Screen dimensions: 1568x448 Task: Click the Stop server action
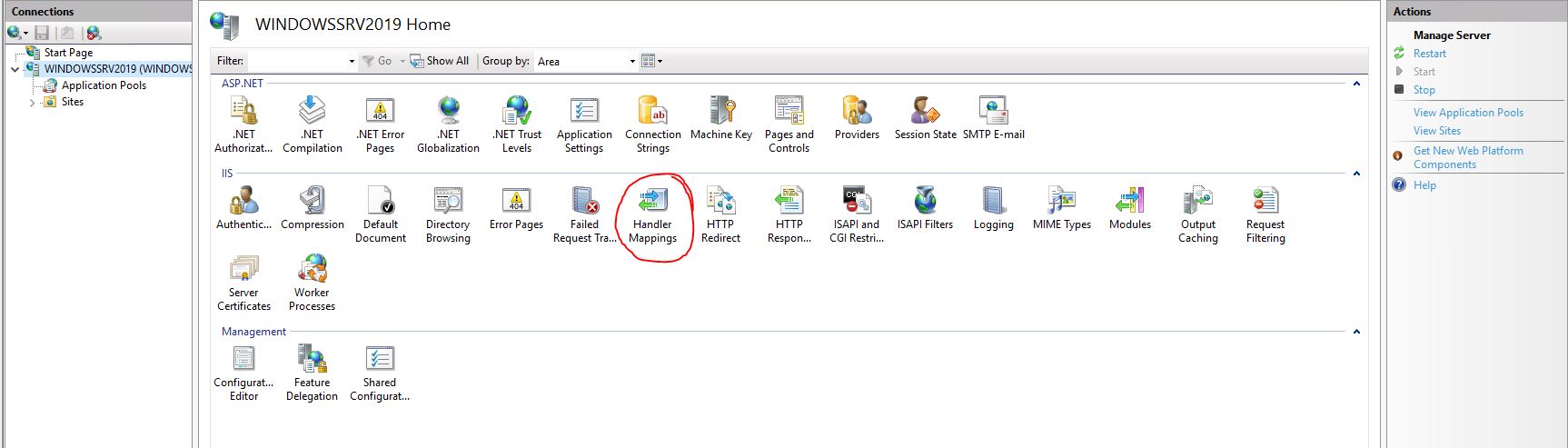click(1424, 90)
